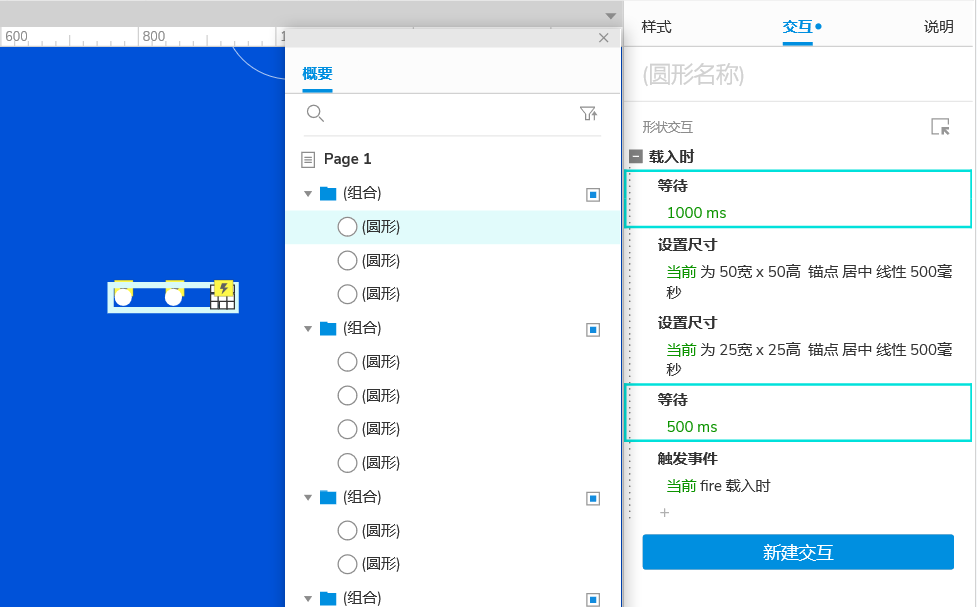Collapse 载入时 using the minus icon
The image size is (977, 607).
pos(636,156)
